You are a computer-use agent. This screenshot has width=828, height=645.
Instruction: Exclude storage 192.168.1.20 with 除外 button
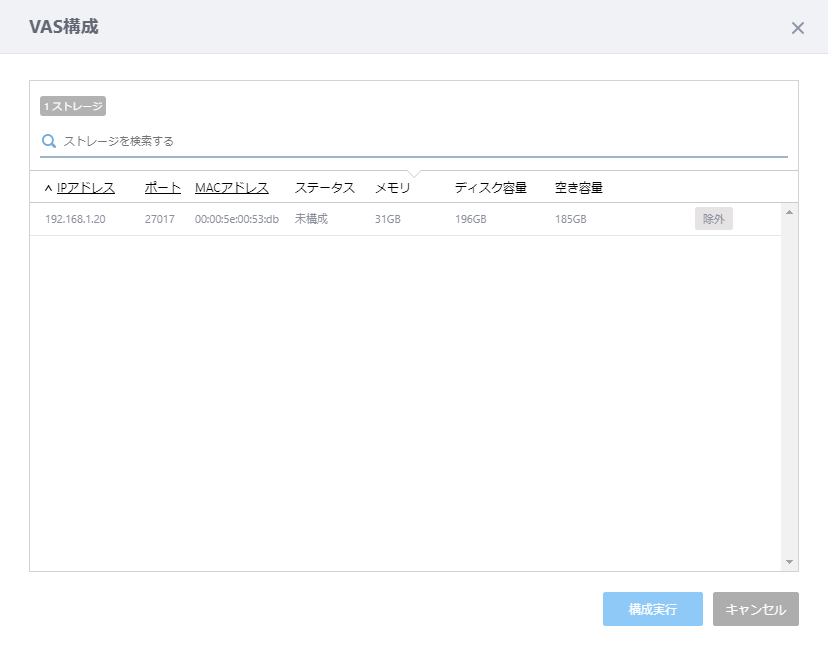713,219
